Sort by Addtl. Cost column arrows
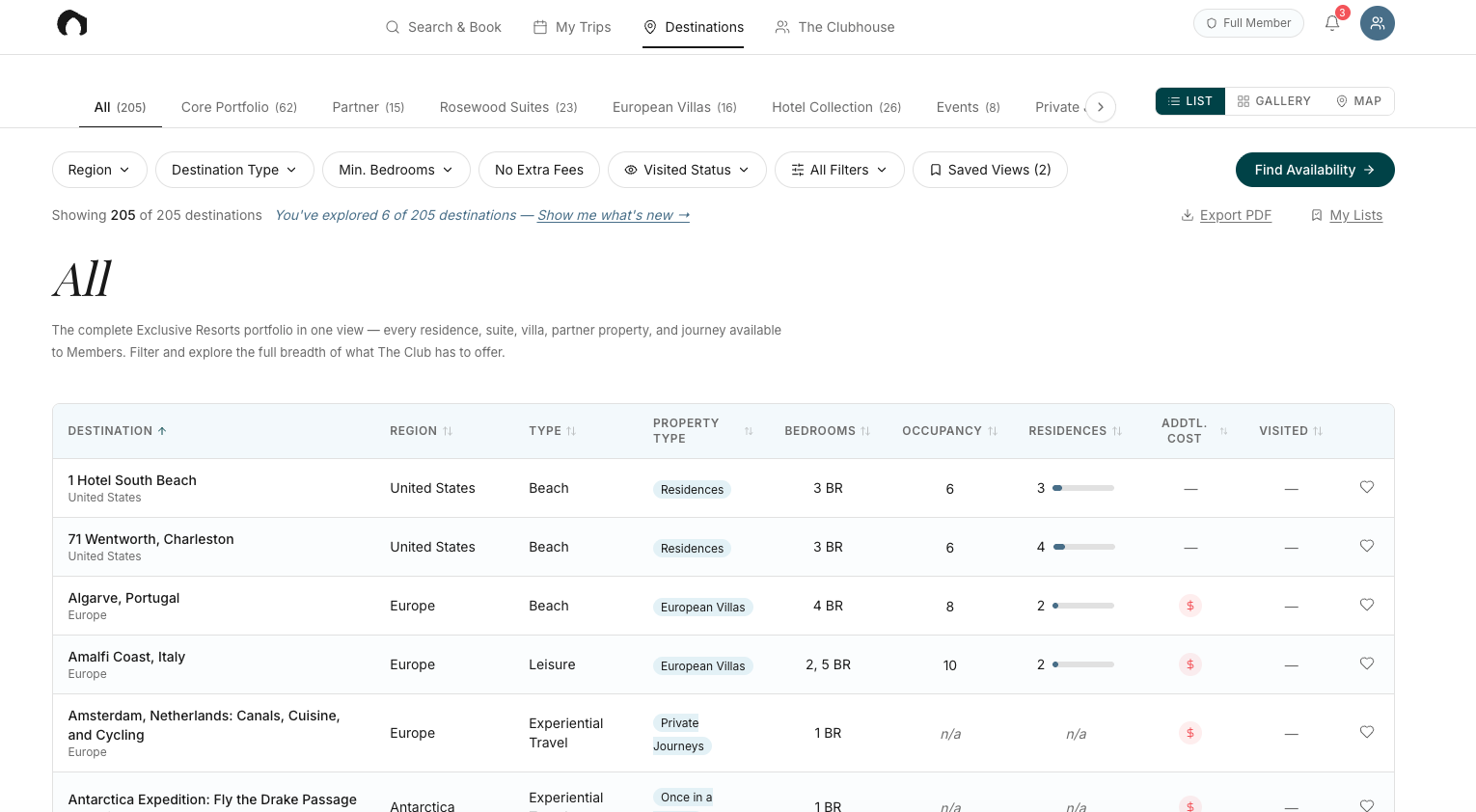Screen dimensions: 1476x812 pyautogui.click(x=1223, y=431)
